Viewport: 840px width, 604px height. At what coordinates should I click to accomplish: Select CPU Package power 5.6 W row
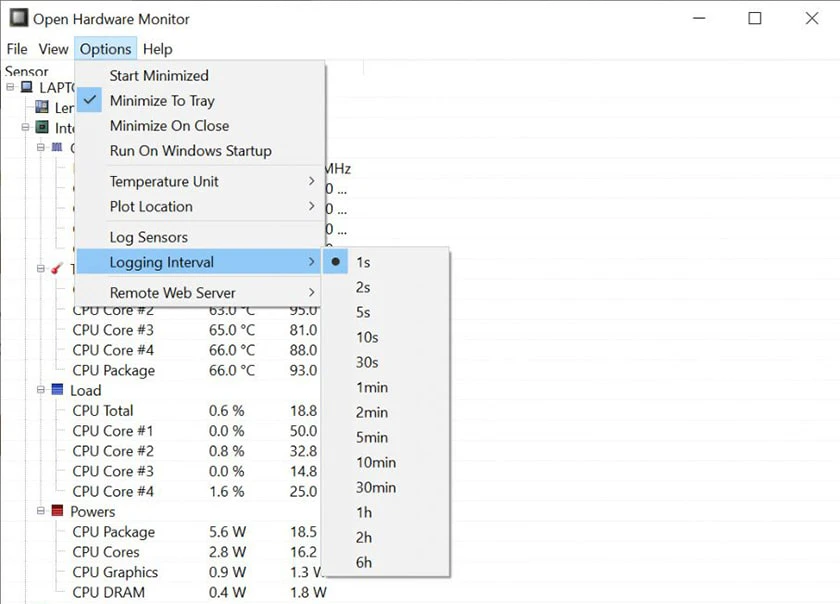(x=194, y=532)
